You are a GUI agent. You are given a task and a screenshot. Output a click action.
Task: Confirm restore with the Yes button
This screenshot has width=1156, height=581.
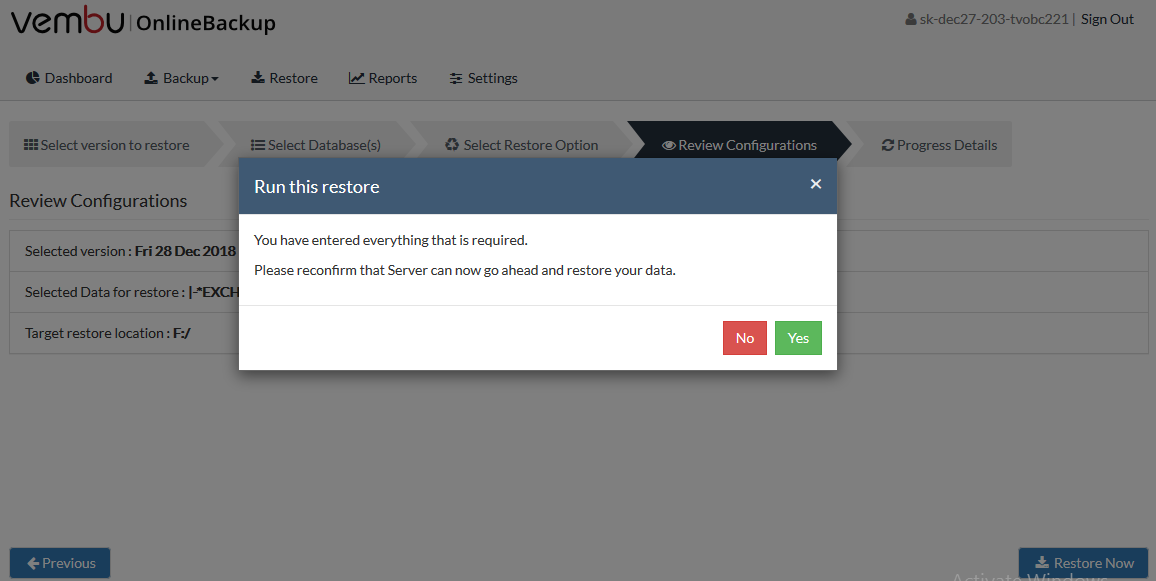click(x=798, y=338)
